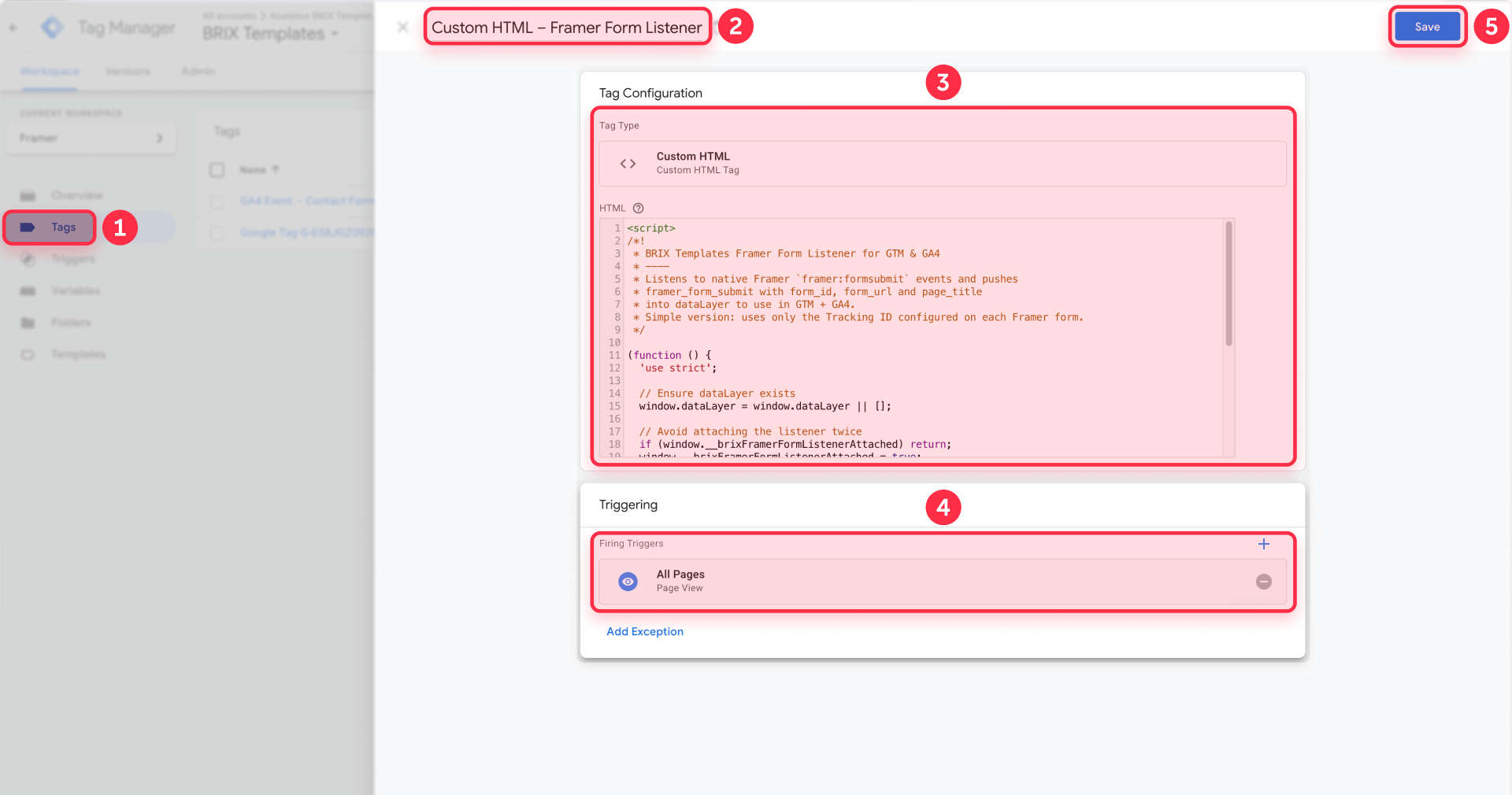Image resolution: width=1512 pixels, height=795 pixels.
Task: Click the Templates sidebar icon
Action: [28, 354]
